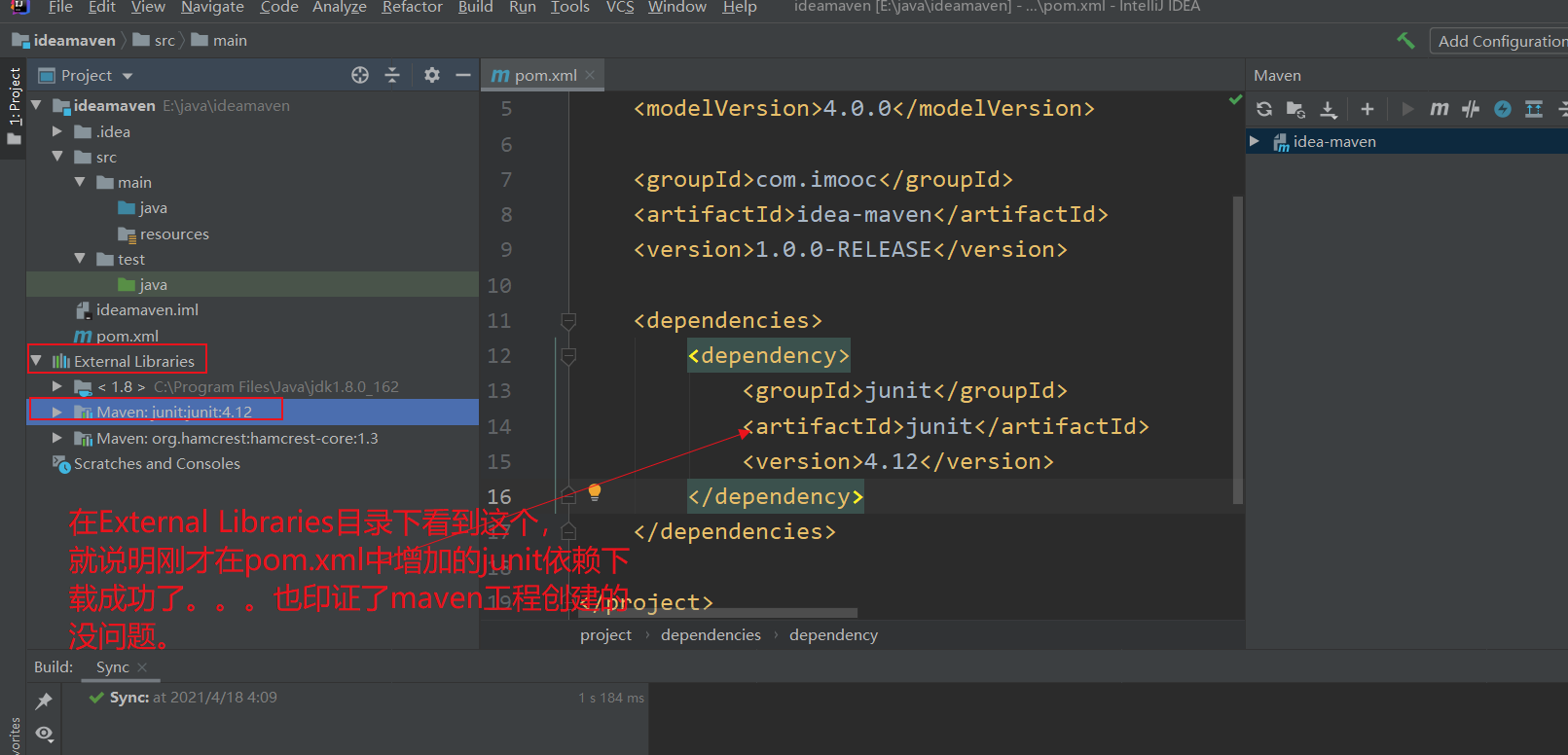Image resolution: width=1568 pixels, height=755 pixels.
Task: Hide the Project tool window
Action: (463, 75)
